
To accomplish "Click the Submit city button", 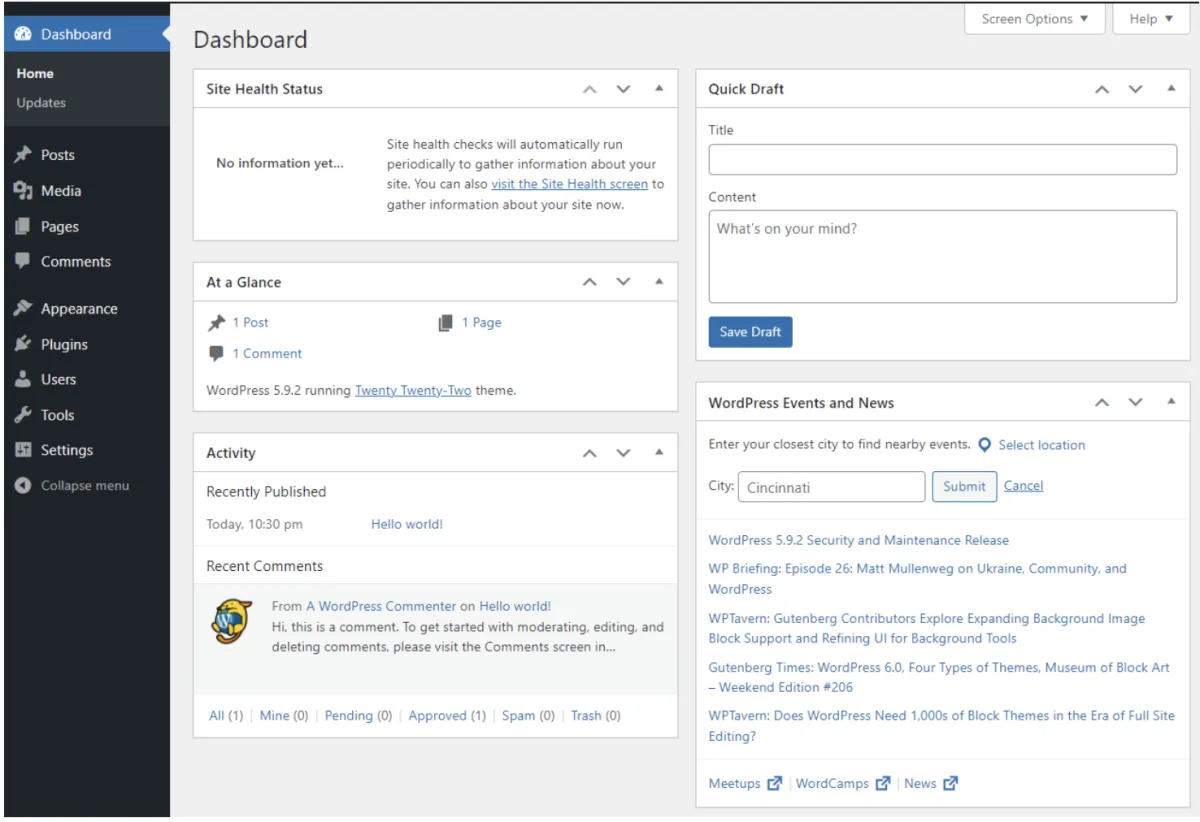I will point(964,486).
